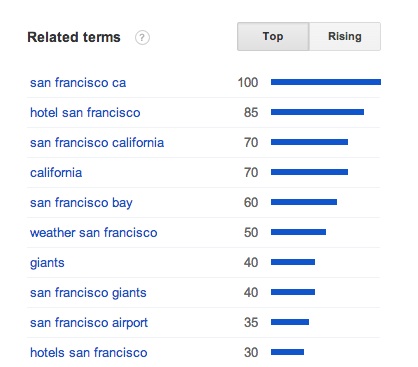
Task: Select the 'giants' related term
Action: point(47,263)
